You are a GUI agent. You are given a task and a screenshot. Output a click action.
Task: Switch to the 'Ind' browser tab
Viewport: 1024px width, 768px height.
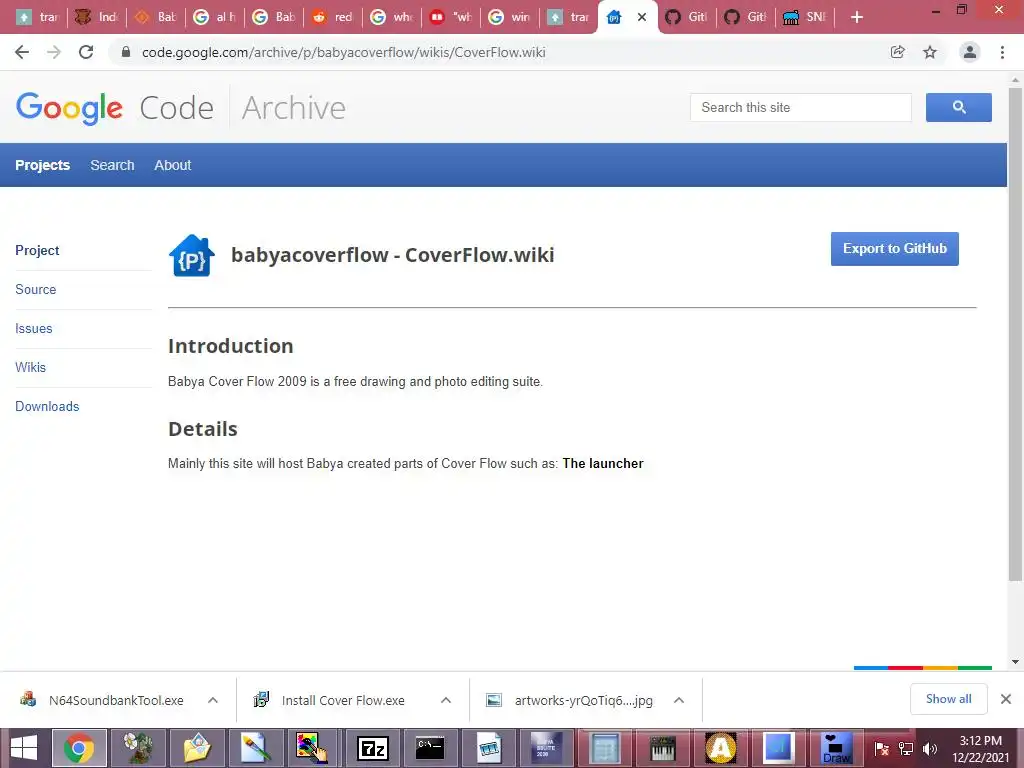[96, 17]
